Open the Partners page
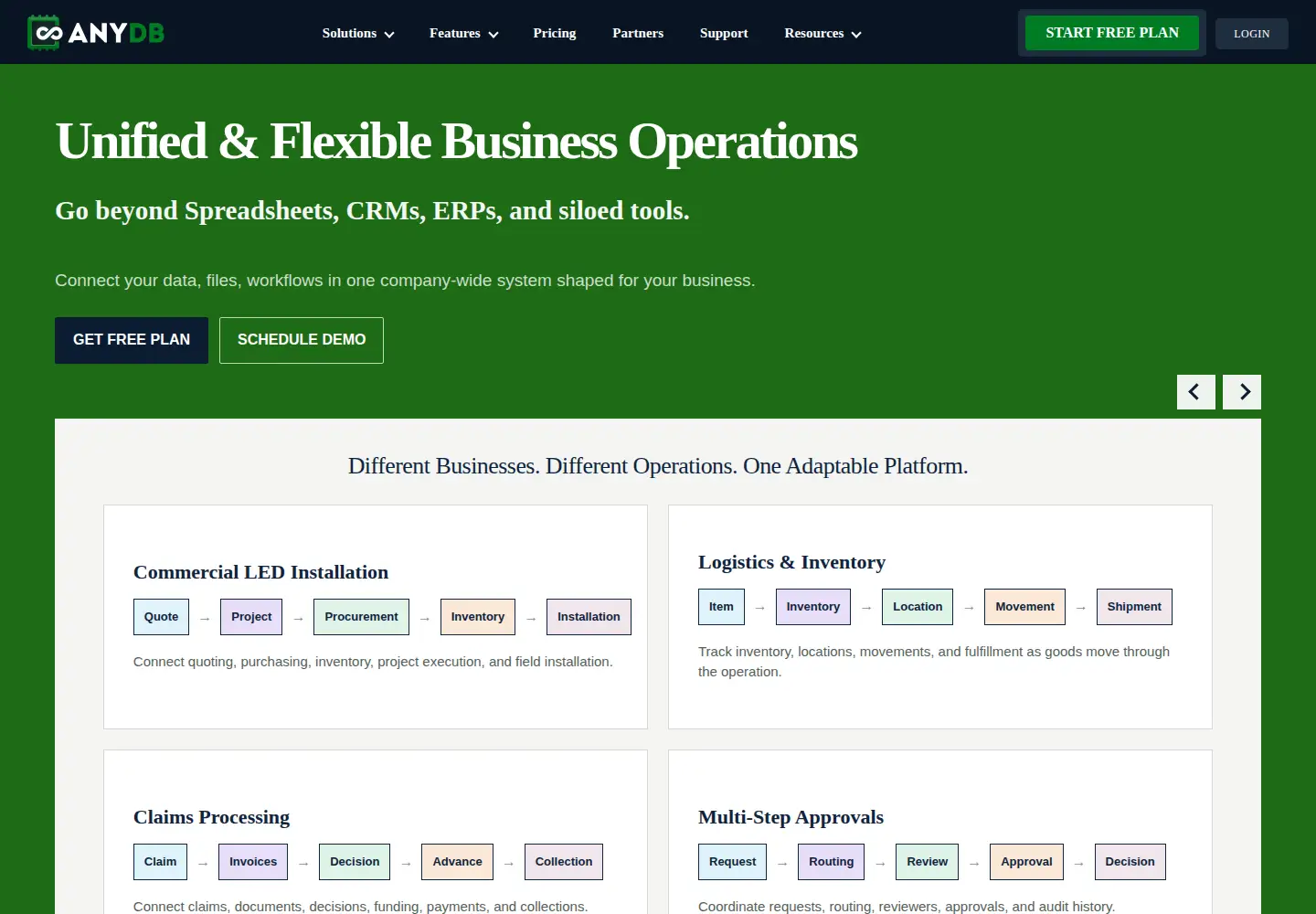This screenshot has width=1316, height=914. [638, 33]
